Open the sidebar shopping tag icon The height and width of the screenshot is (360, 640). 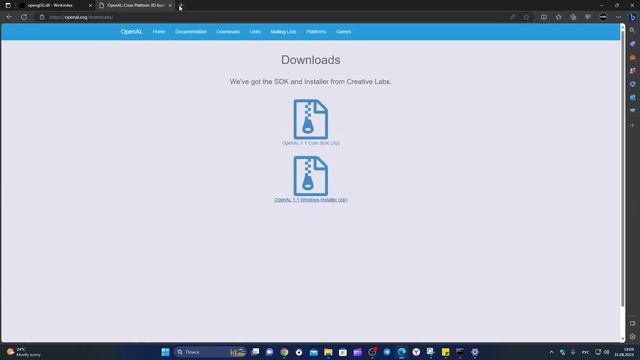point(632,44)
